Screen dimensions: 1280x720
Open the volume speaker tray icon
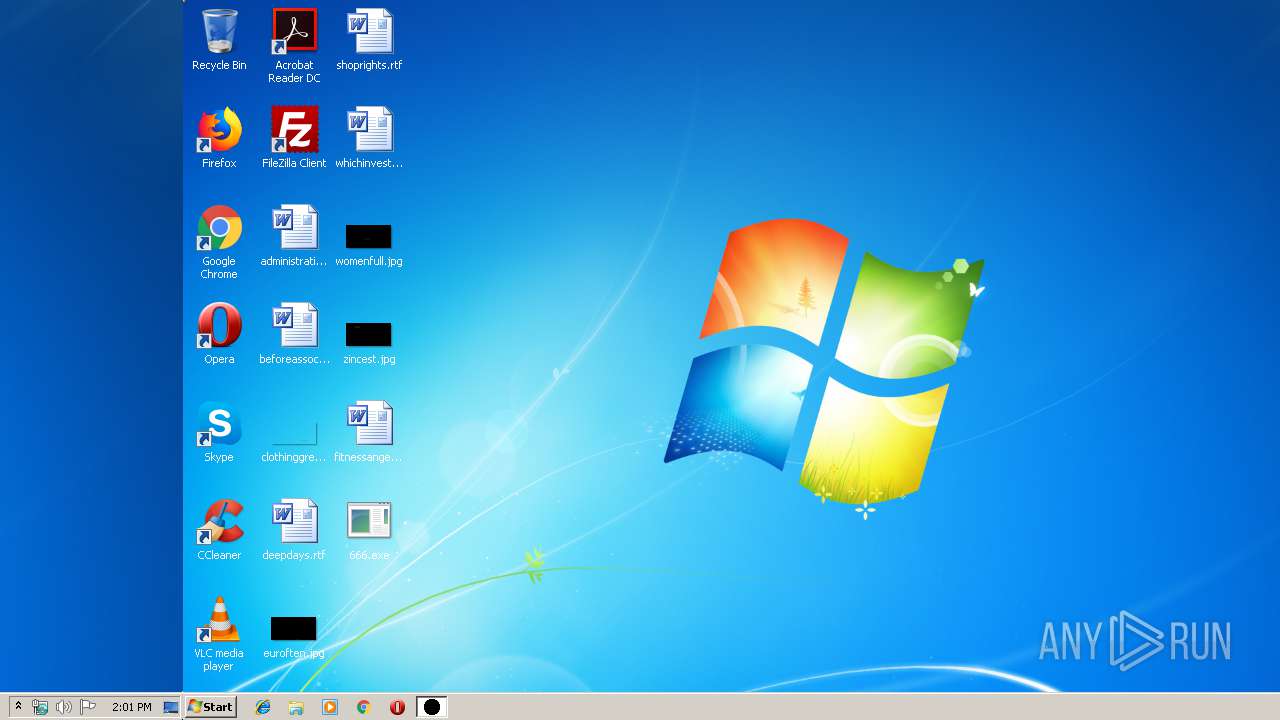click(64, 707)
